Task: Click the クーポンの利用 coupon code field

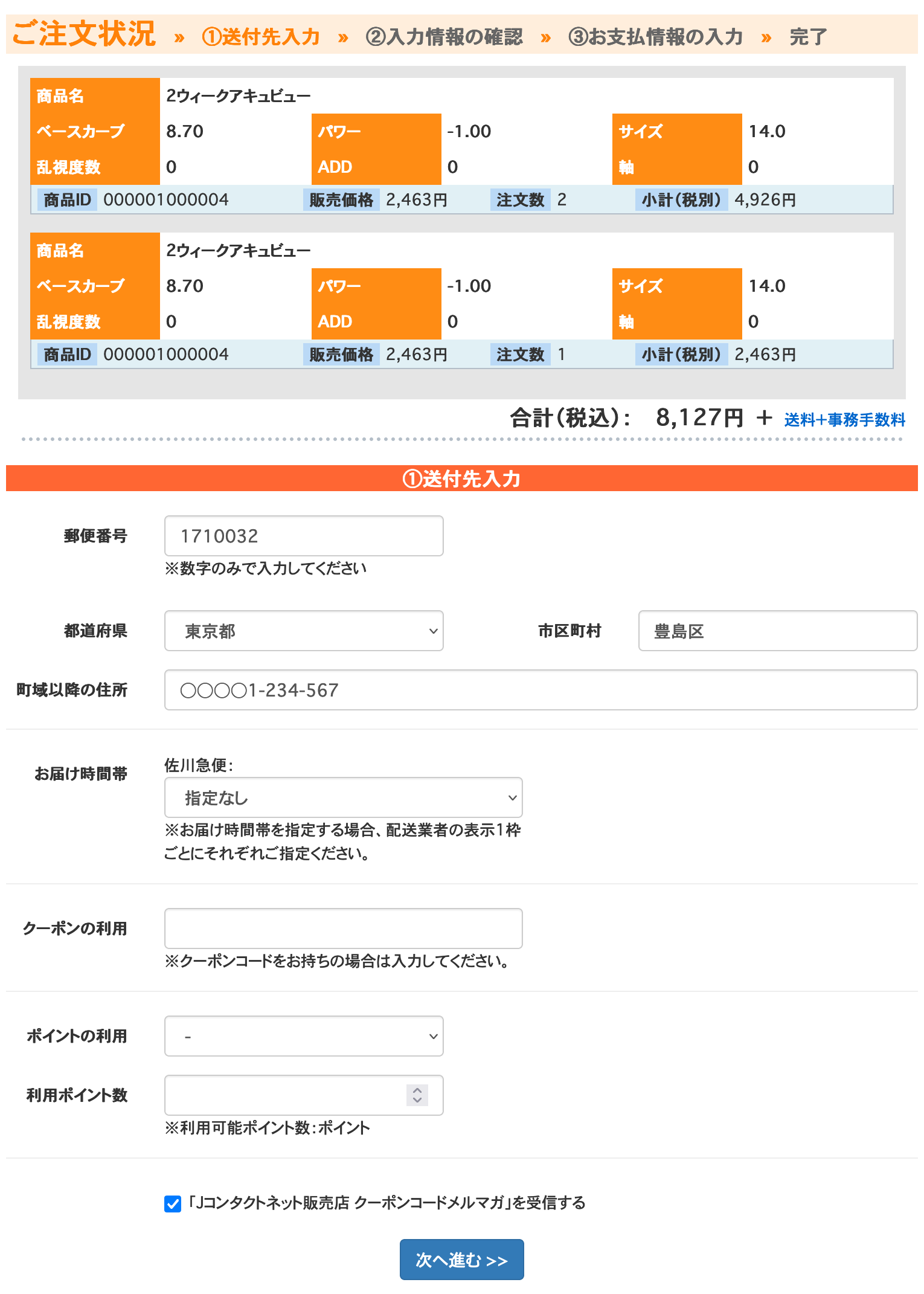Action: [x=344, y=929]
